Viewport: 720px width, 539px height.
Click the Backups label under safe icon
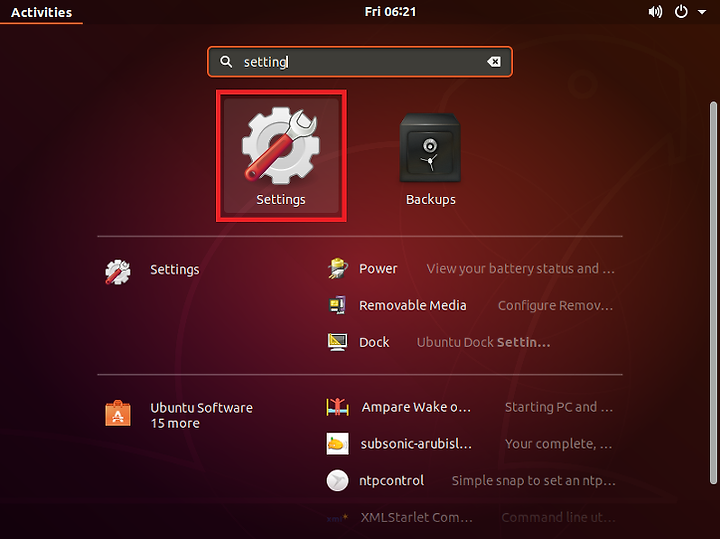pyautogui.click(x=431, y=200)
